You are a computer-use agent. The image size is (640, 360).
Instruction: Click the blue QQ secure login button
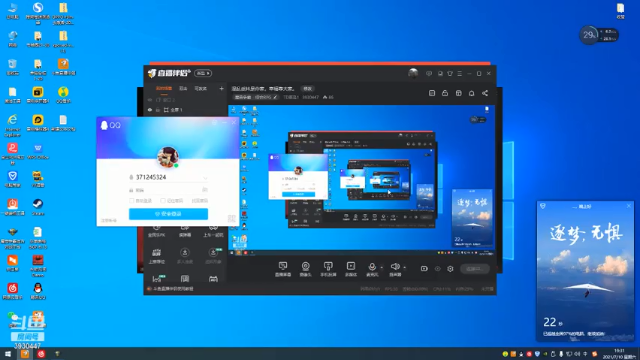168,214
